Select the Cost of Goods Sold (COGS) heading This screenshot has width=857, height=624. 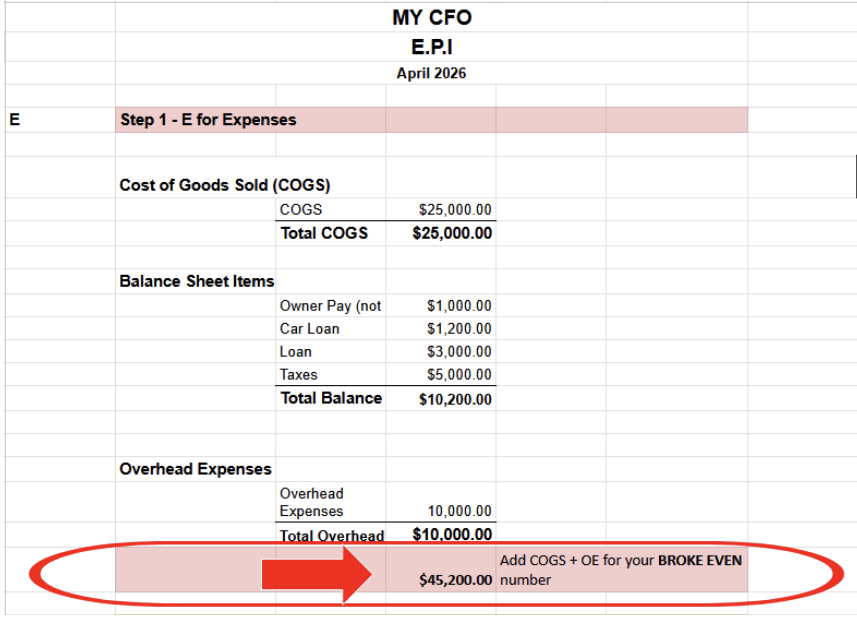click(x=225, y=185)
